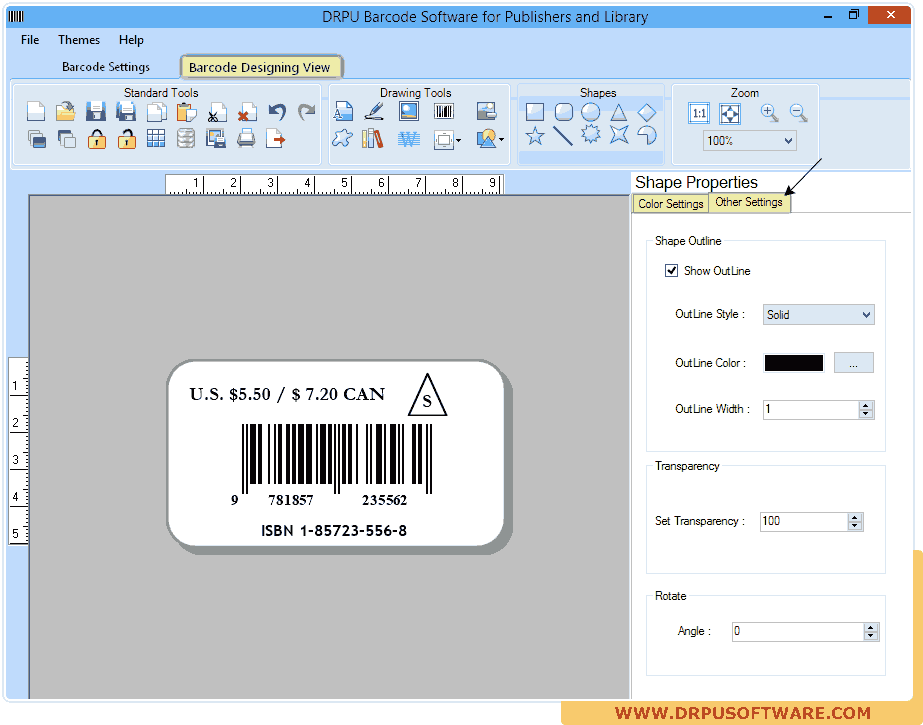Open the Themes menu
923x725 pixels.
click(x=79, y=39)
